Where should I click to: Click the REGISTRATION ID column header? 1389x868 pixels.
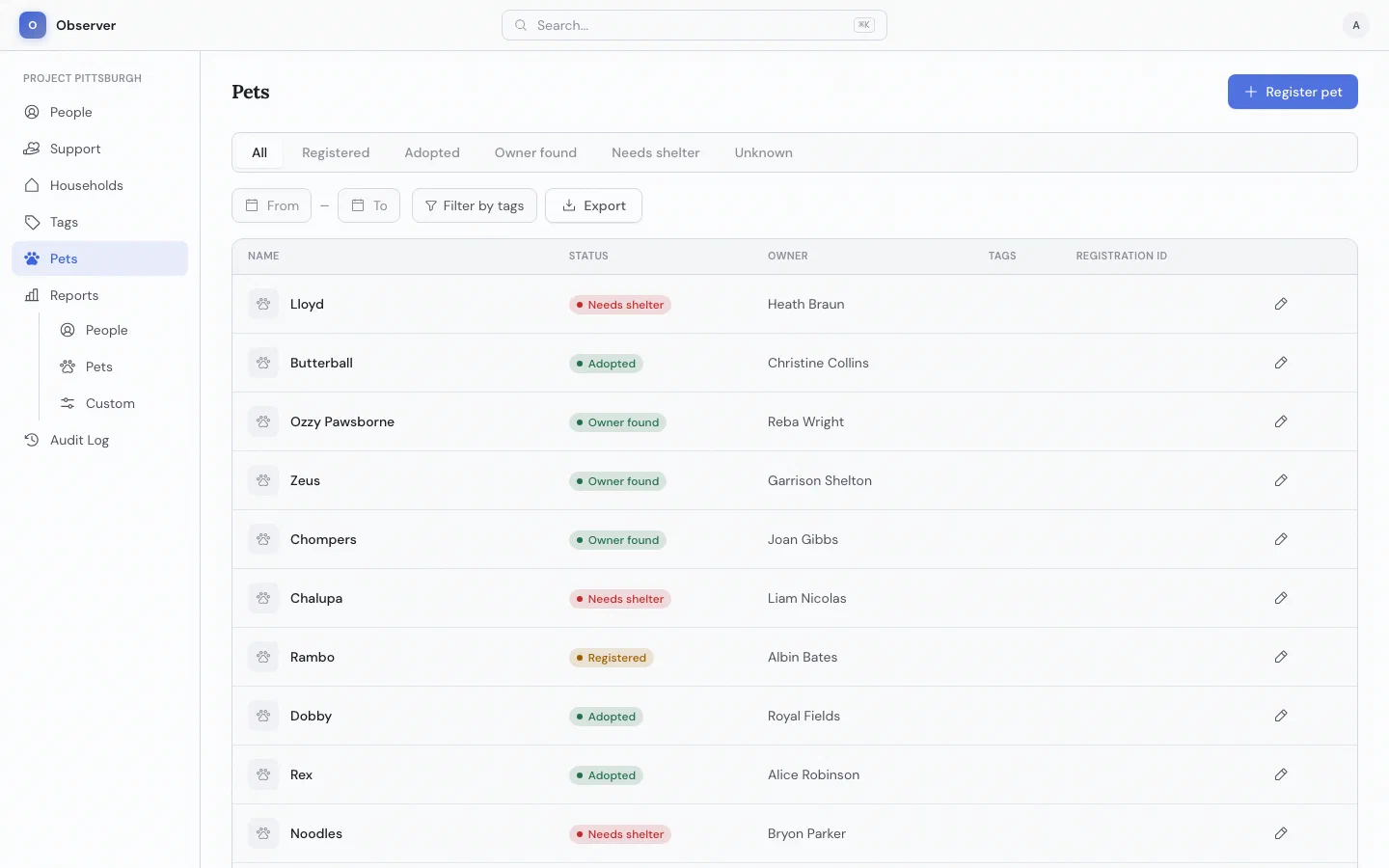1122,256
